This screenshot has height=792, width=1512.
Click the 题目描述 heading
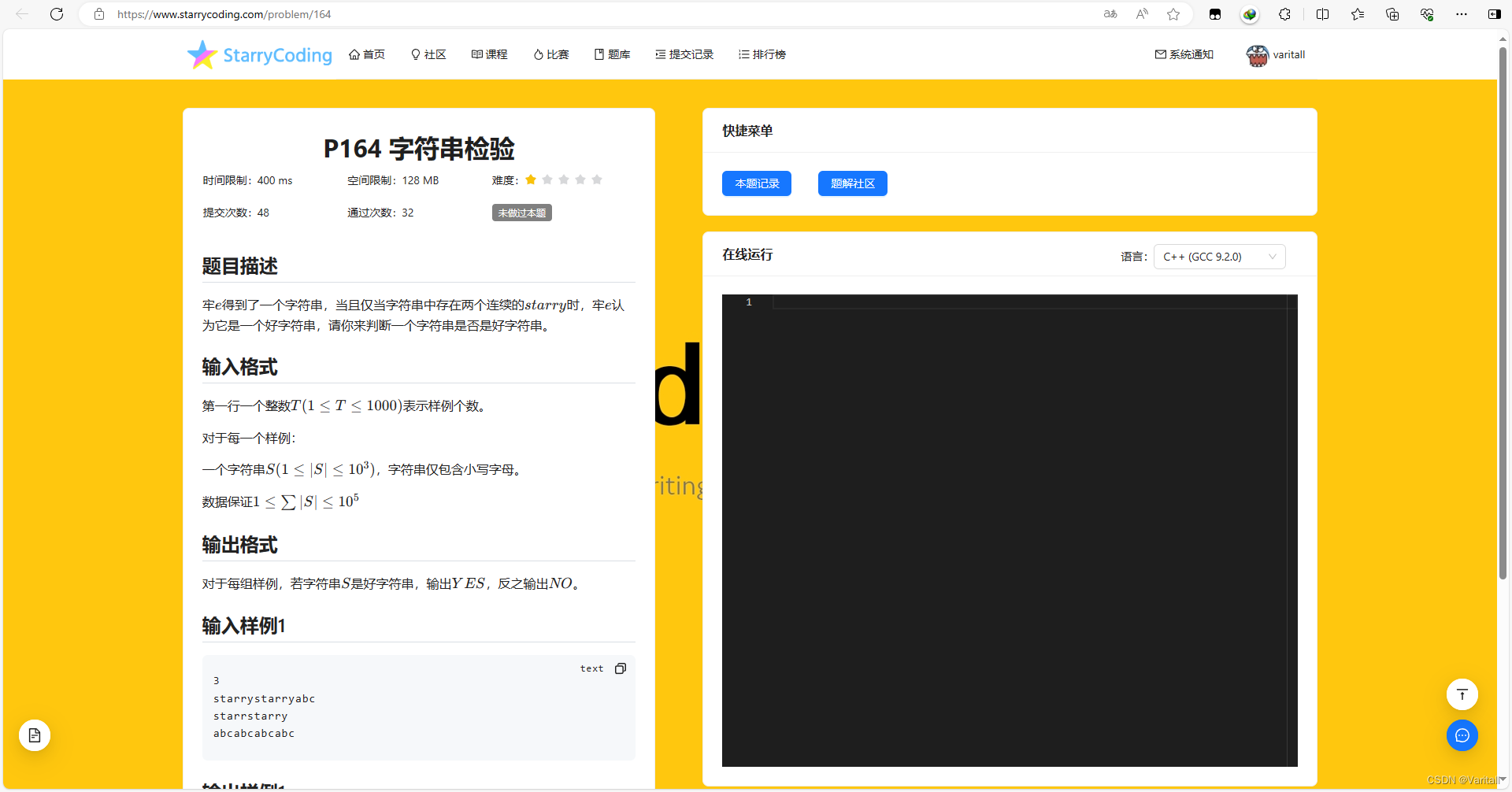(239, 266)
